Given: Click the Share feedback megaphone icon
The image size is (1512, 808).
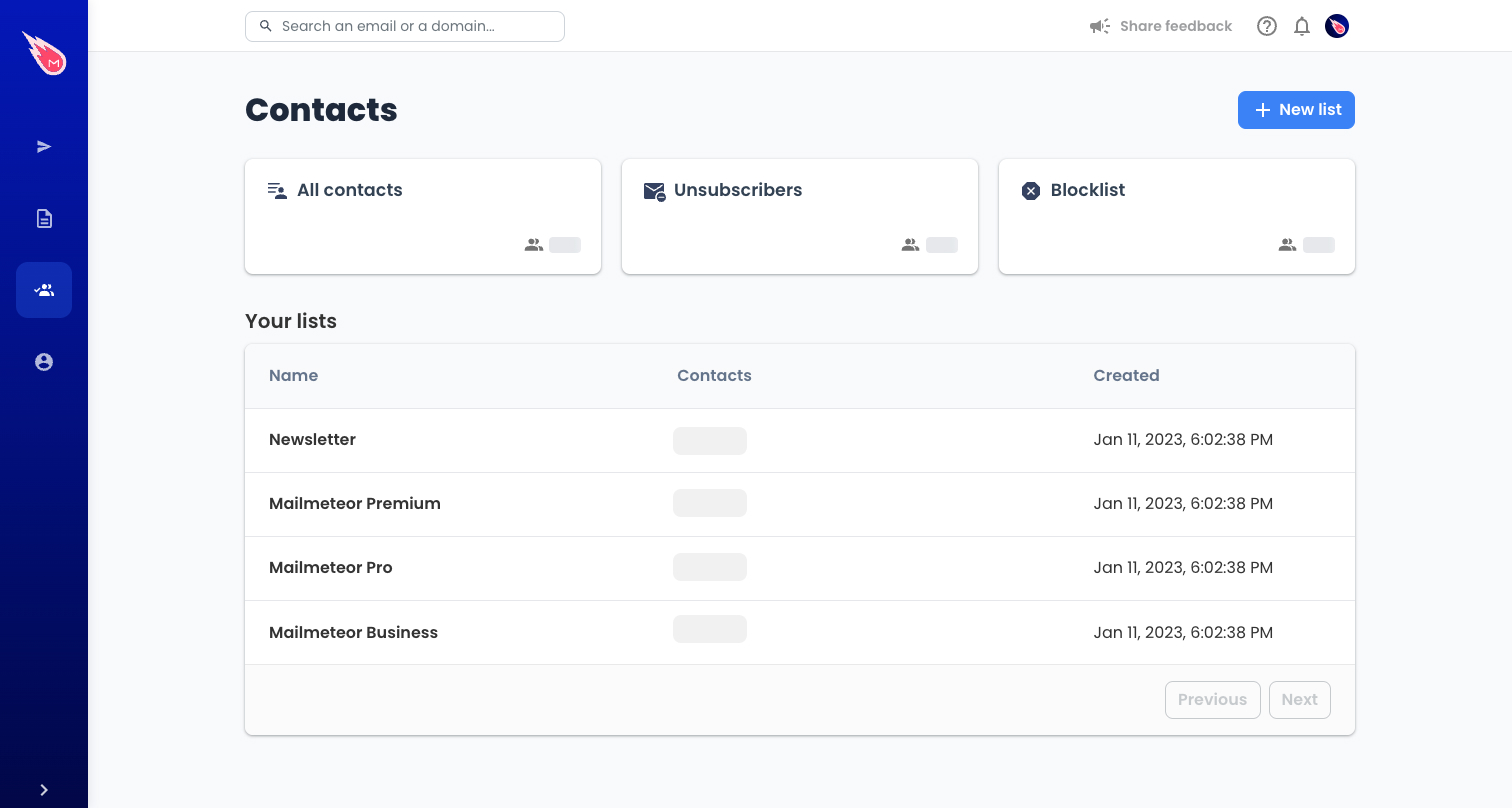Looking at the screenshot, I should tap(1100, 26).
